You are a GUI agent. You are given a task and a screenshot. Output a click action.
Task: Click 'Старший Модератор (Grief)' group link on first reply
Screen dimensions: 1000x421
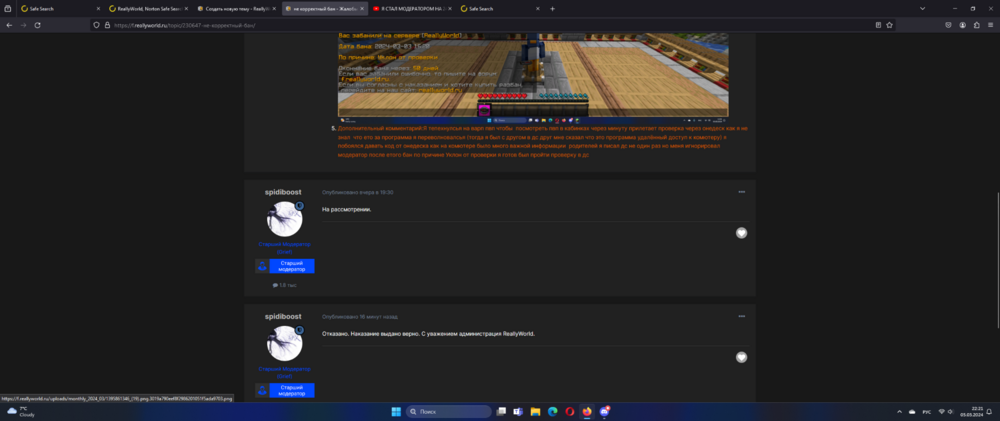[284, 248]
